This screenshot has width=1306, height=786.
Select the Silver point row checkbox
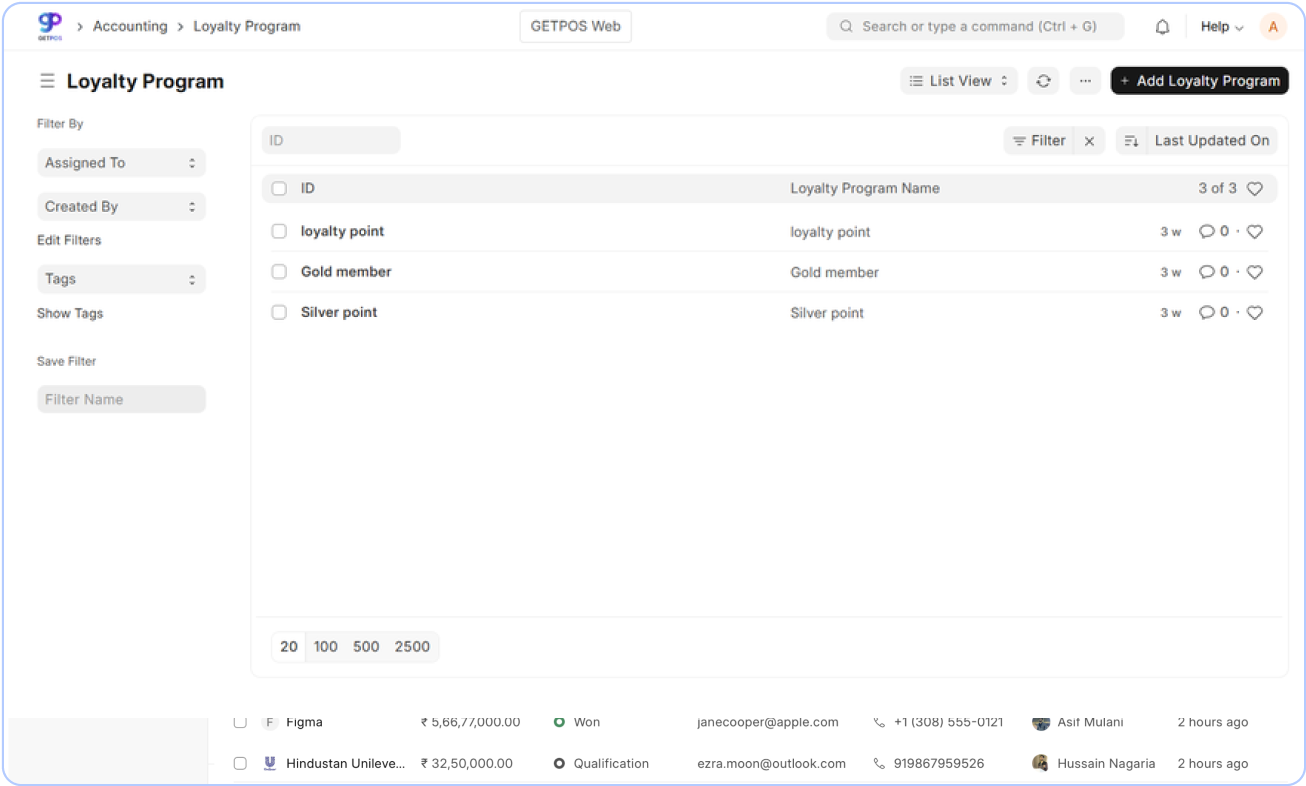pos(279,312)
